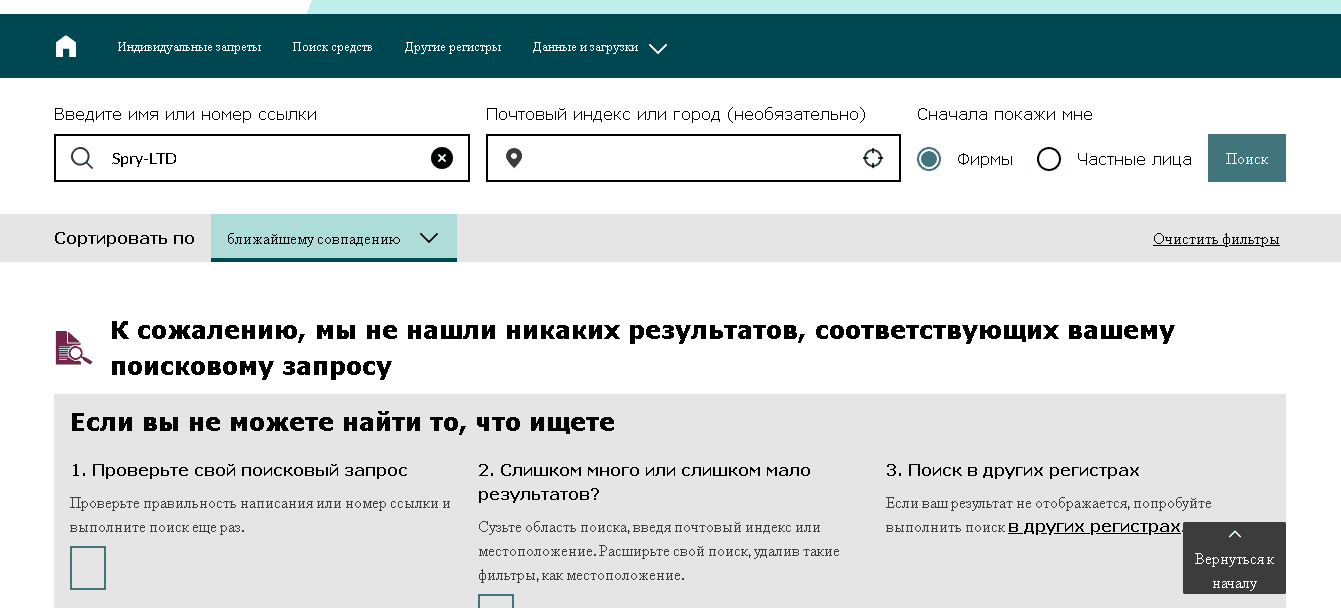The image size is (1341, 608).
Task: Expand the Вернуться к началу chevron
Action: pyautogui.click(x=1234, y=534)
